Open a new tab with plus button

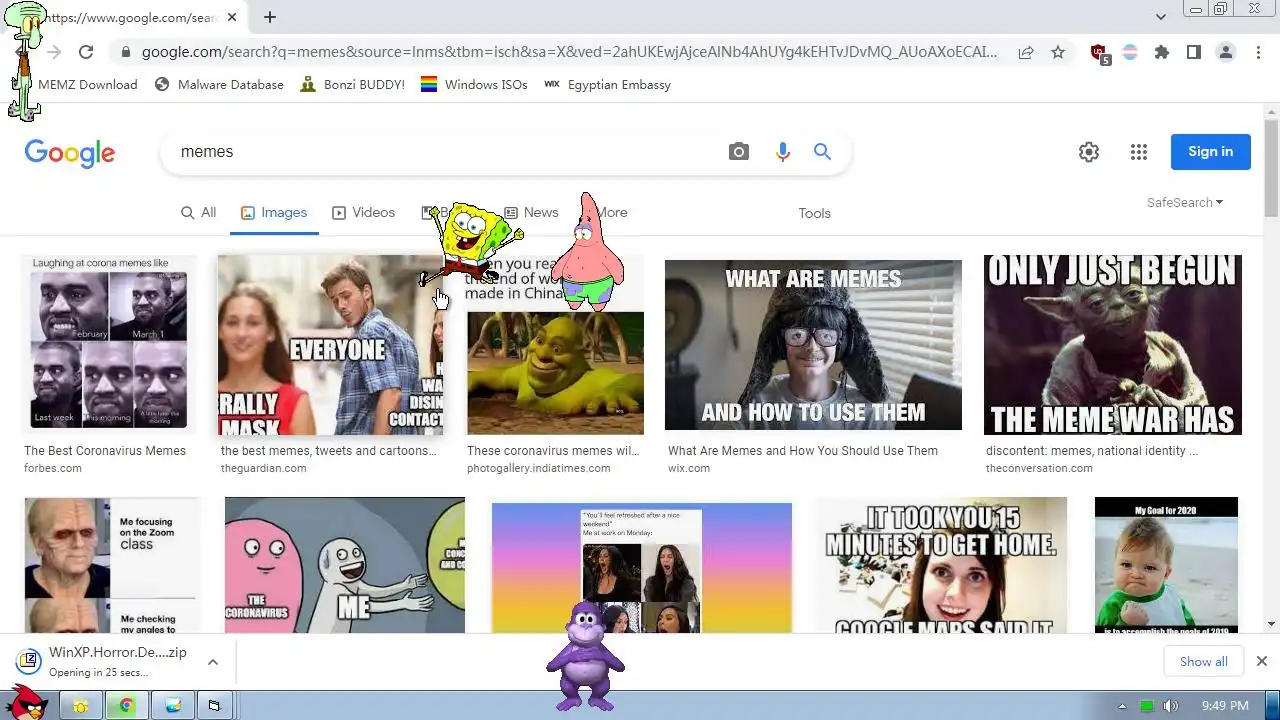(270, 17)
